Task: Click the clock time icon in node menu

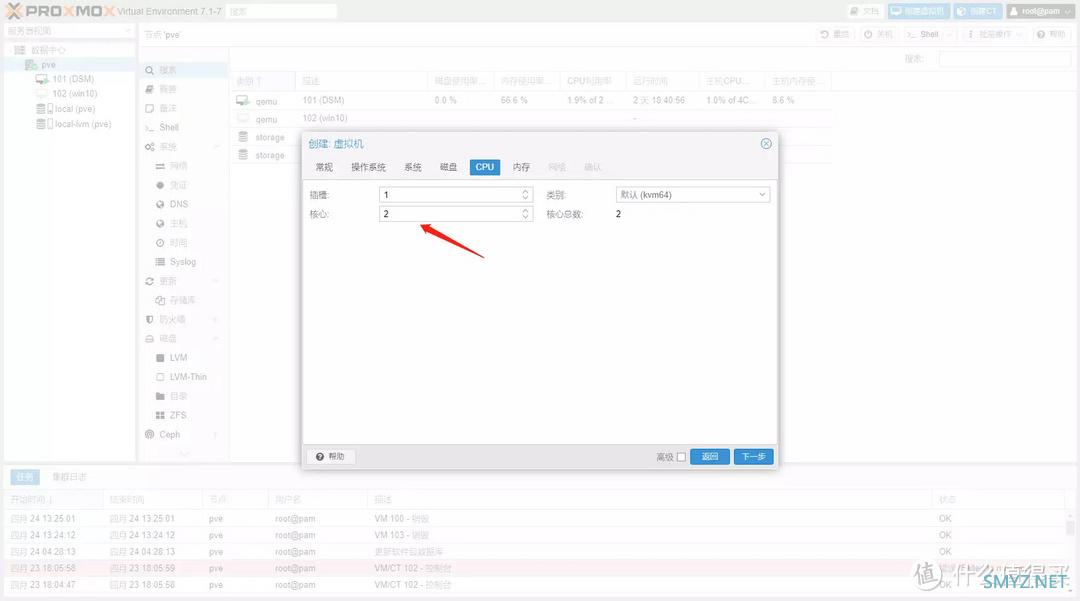Action: click(x=160, y=243)
